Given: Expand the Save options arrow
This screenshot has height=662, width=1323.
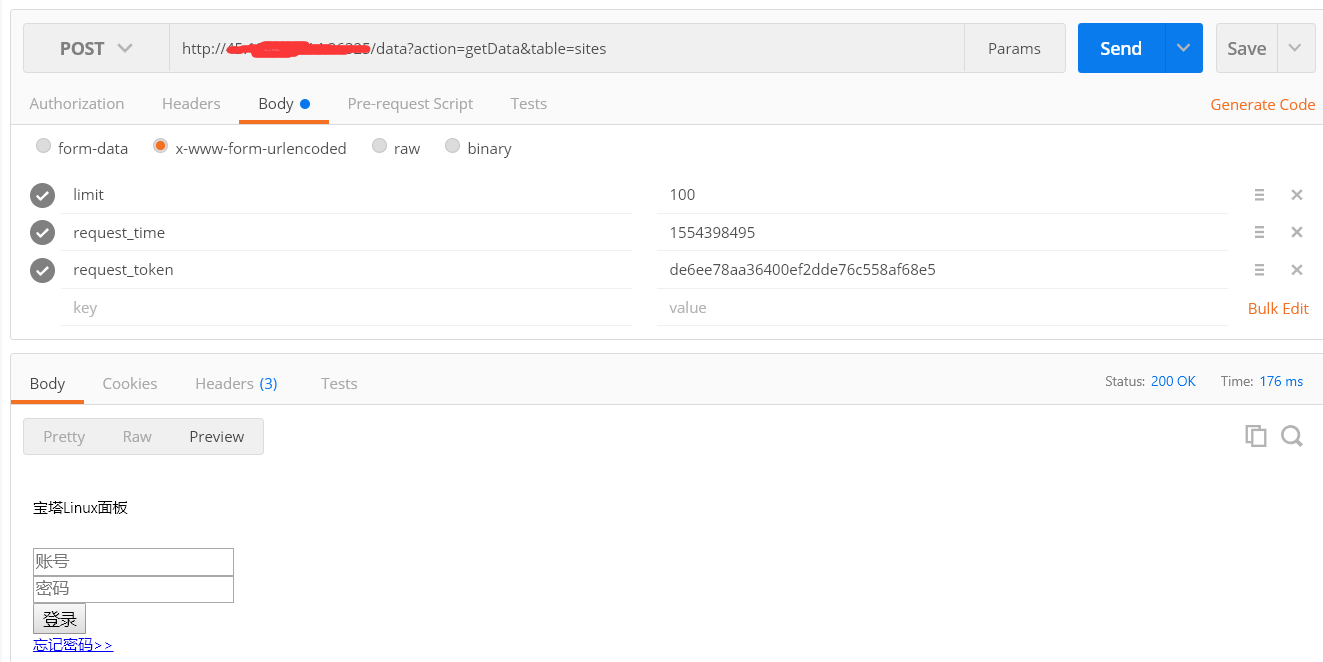Looking at the screenshot, I should pyautogui.click(x=1296, y=48).
